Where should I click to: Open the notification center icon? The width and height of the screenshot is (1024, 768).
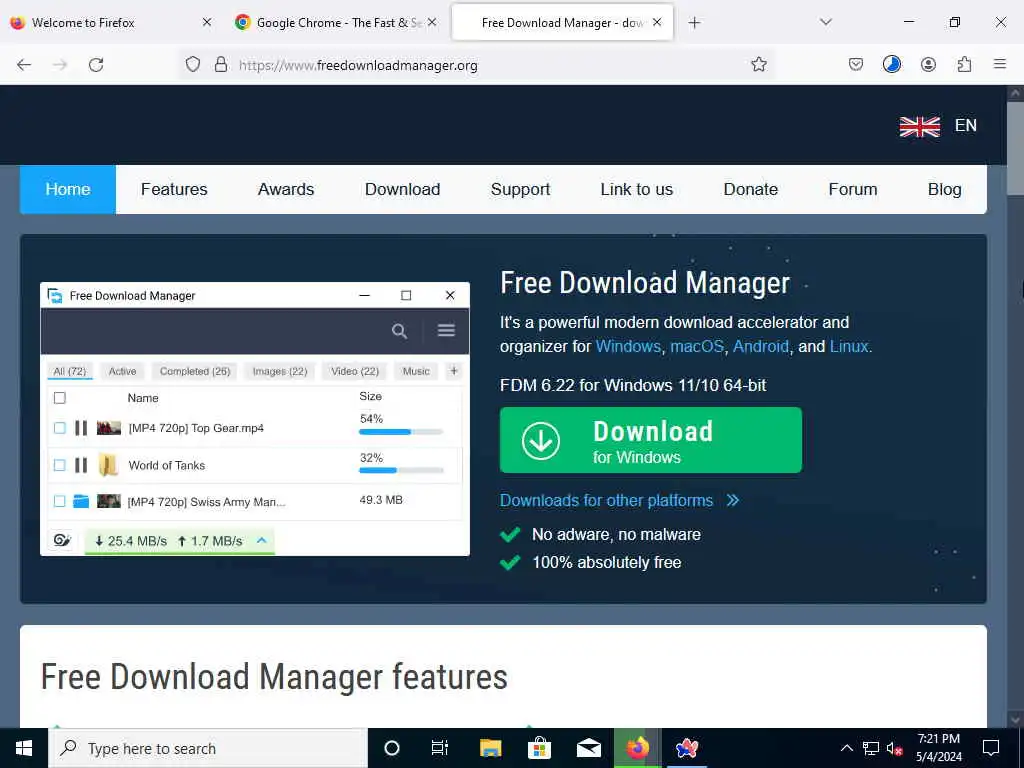[x=991, y=748]
